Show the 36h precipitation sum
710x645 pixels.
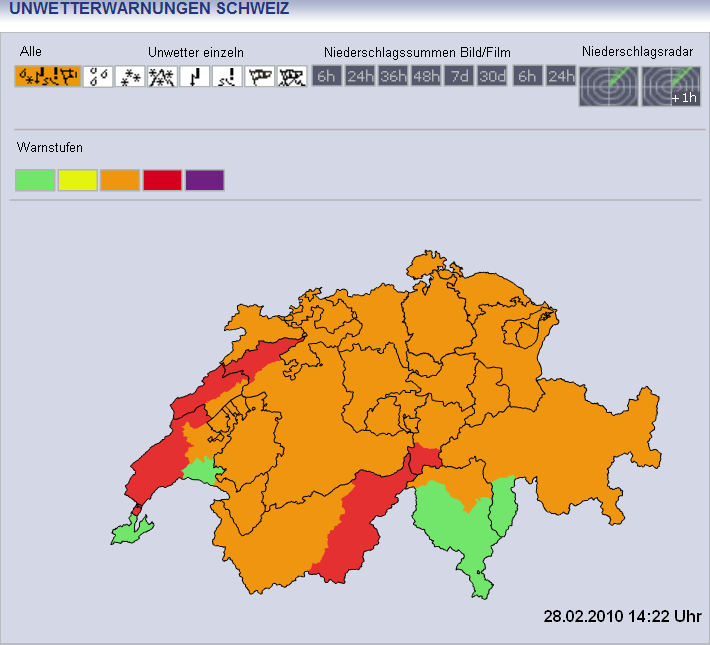[393, 76]
